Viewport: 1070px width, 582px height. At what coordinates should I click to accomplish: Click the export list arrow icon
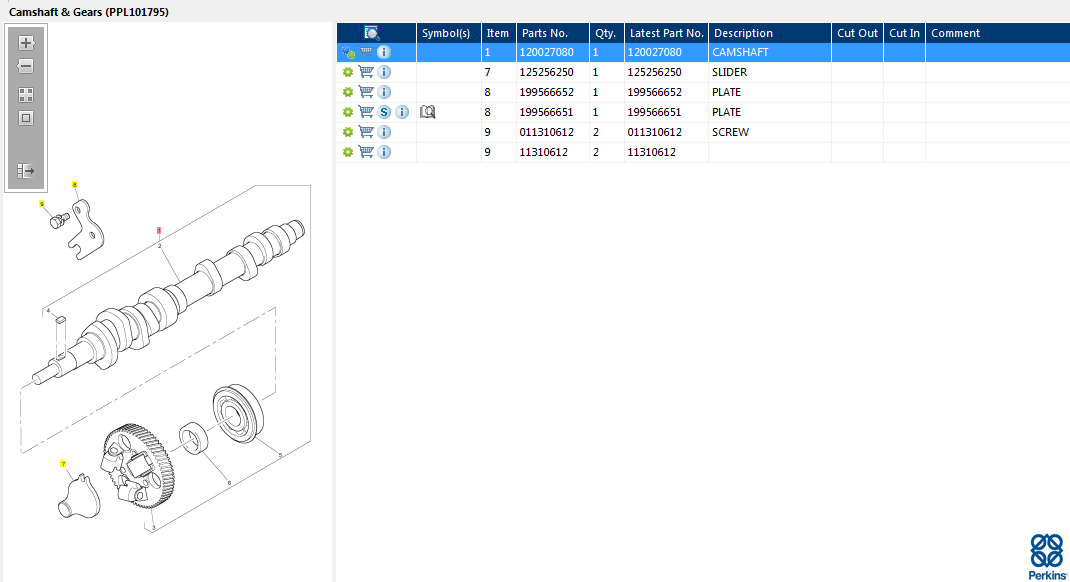(26, 171)
